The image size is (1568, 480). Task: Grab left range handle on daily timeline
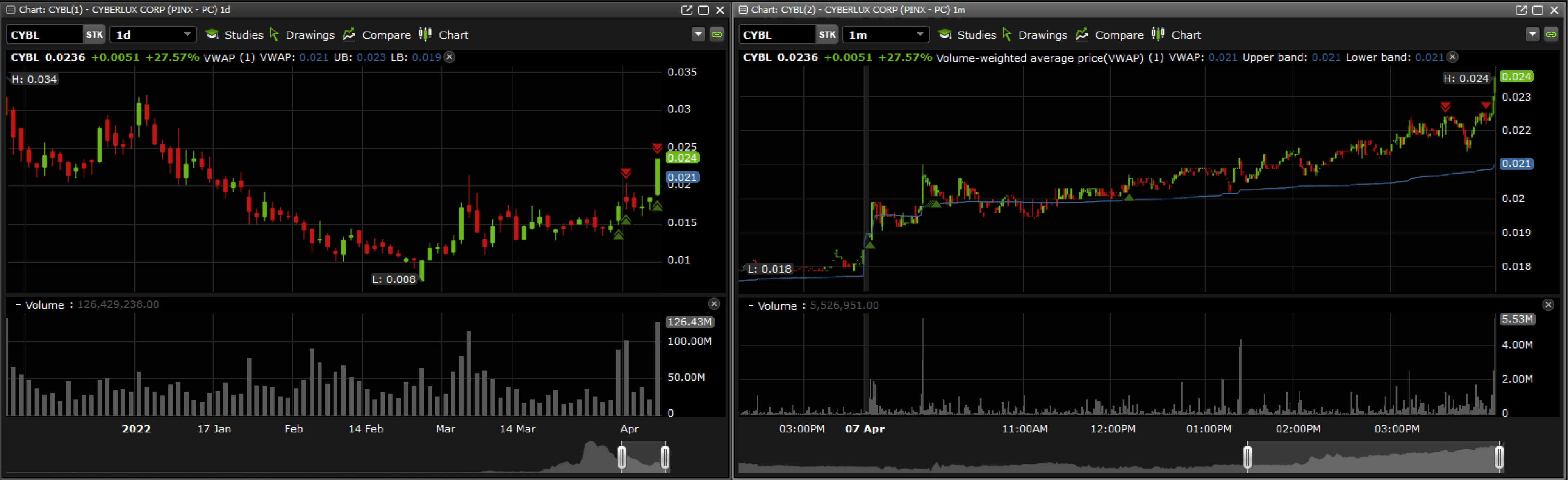click(621, 457)
